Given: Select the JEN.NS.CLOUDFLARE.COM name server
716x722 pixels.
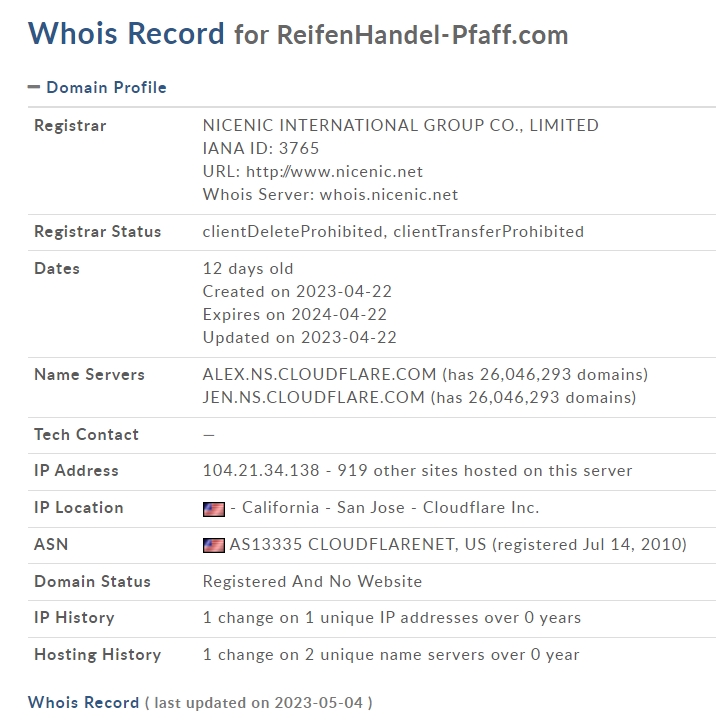Looking at the screenshot, I should (314, 397).
